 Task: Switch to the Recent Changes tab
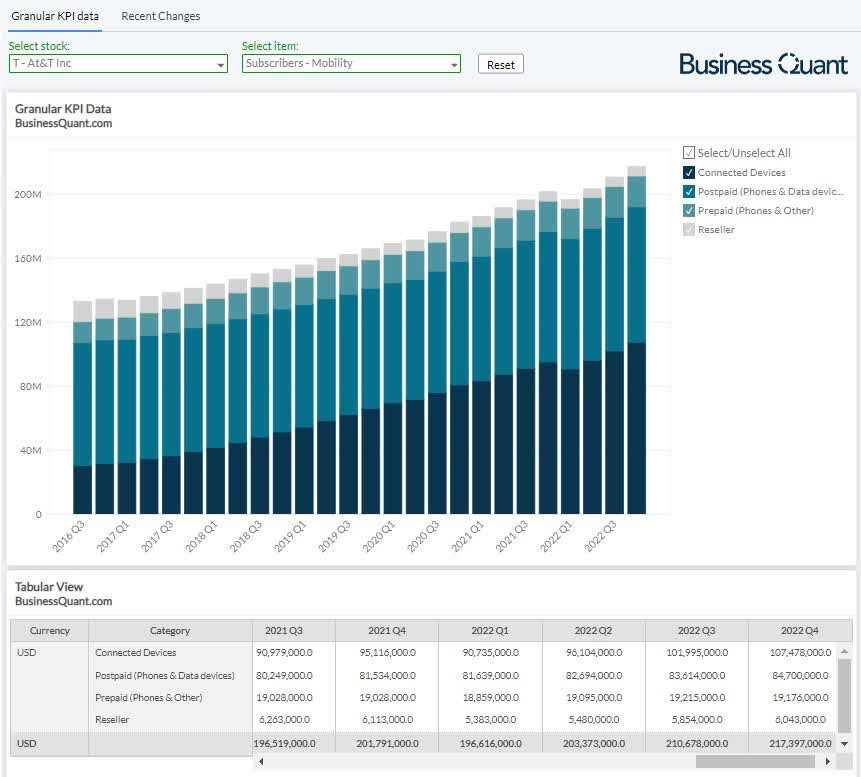(x=160, y=16)
